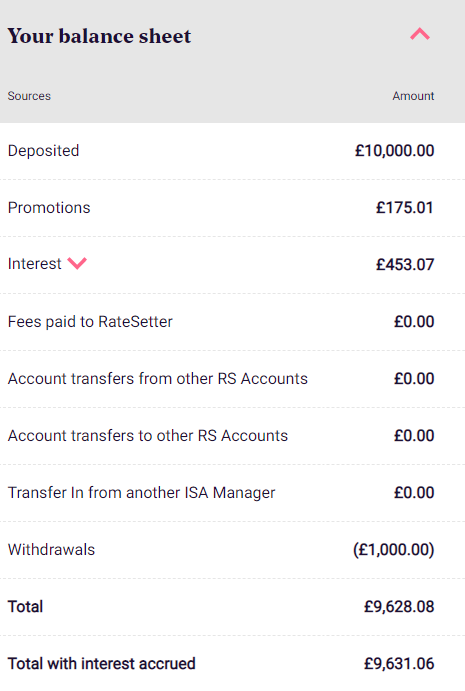
Task: Click the (£1,000.00) withdrawals amount
Action: click(394, 550)
